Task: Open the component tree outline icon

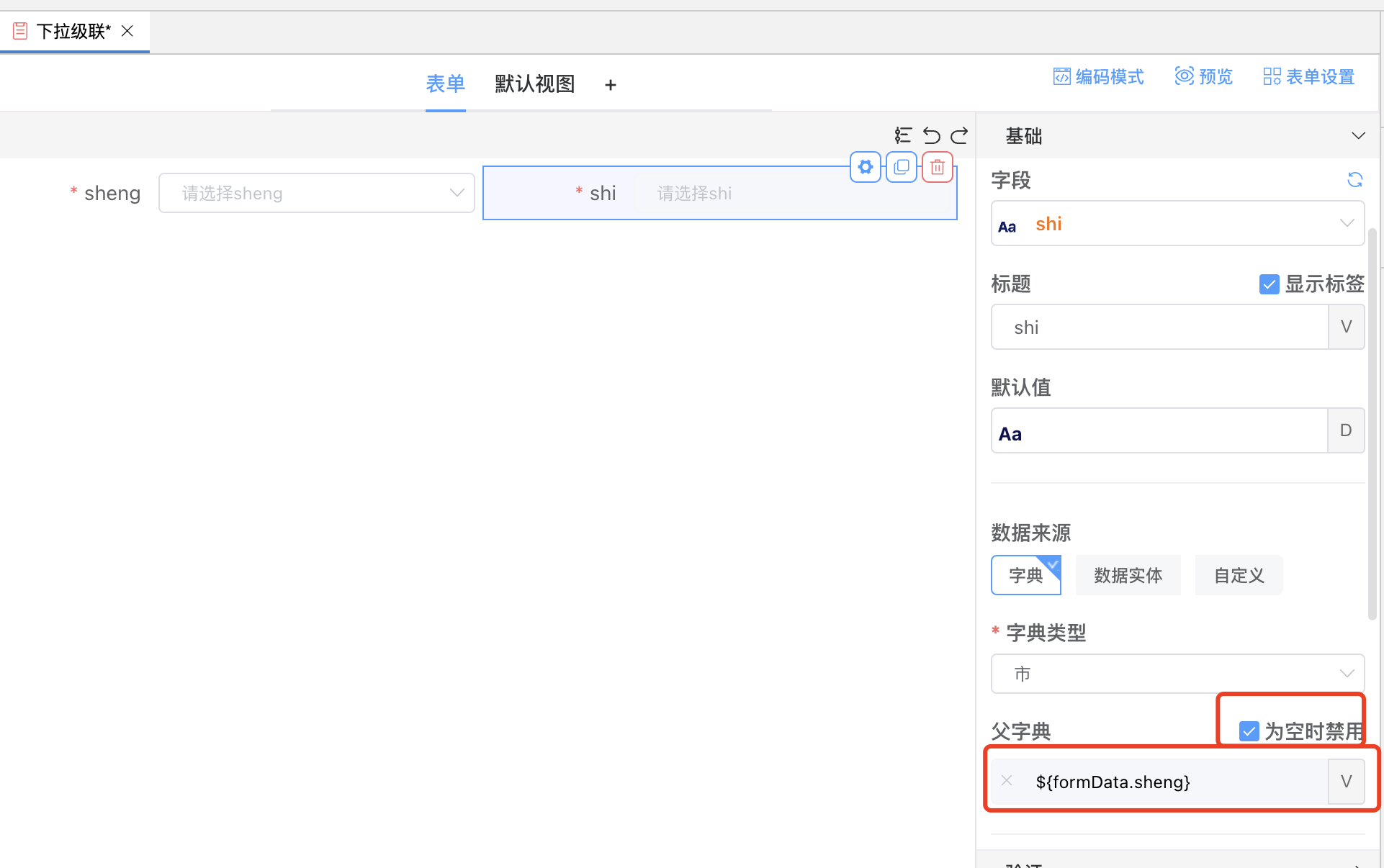Action: (x=903, y=135)
